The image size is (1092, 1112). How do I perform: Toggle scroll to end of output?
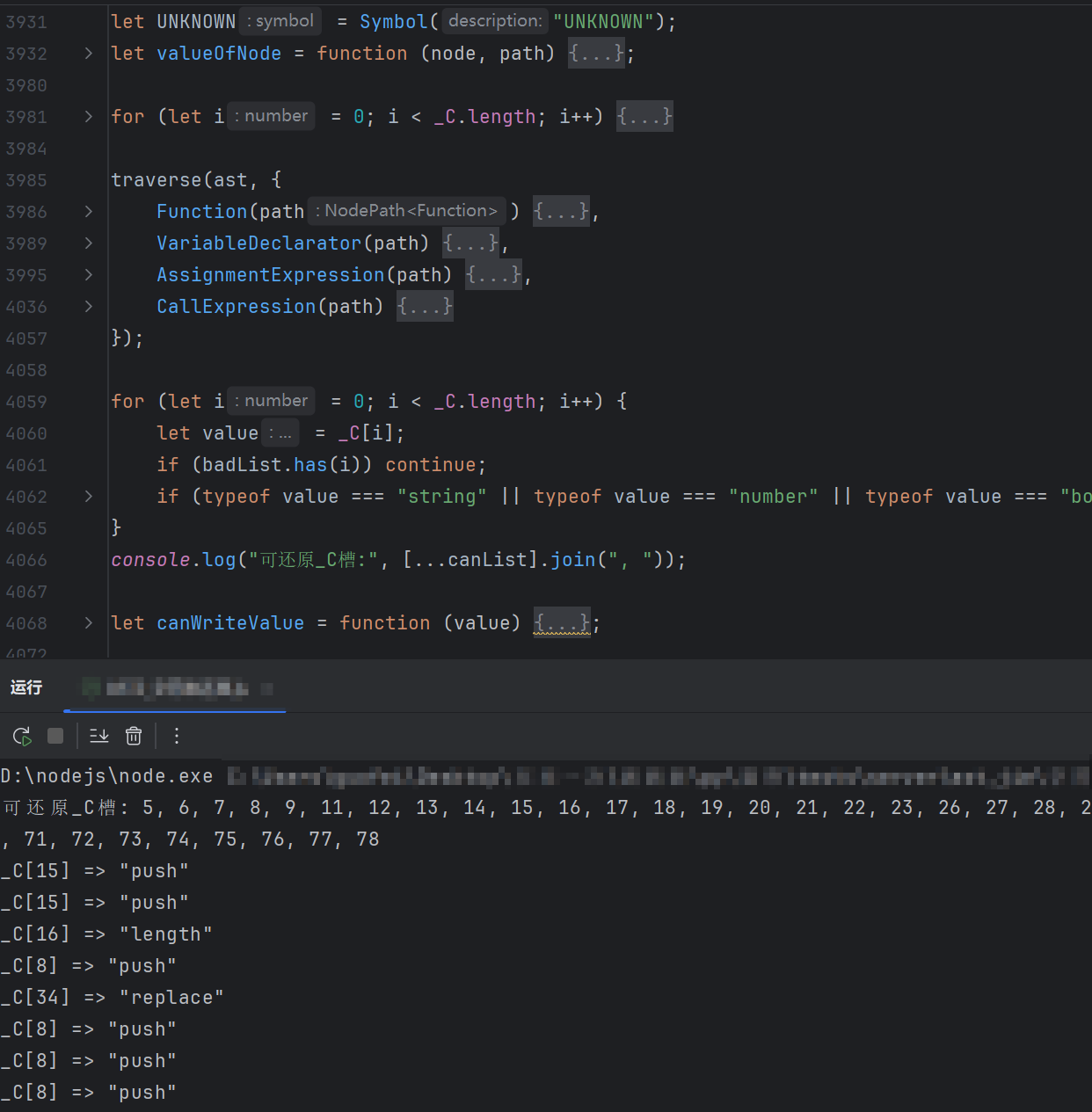point(99,736)
